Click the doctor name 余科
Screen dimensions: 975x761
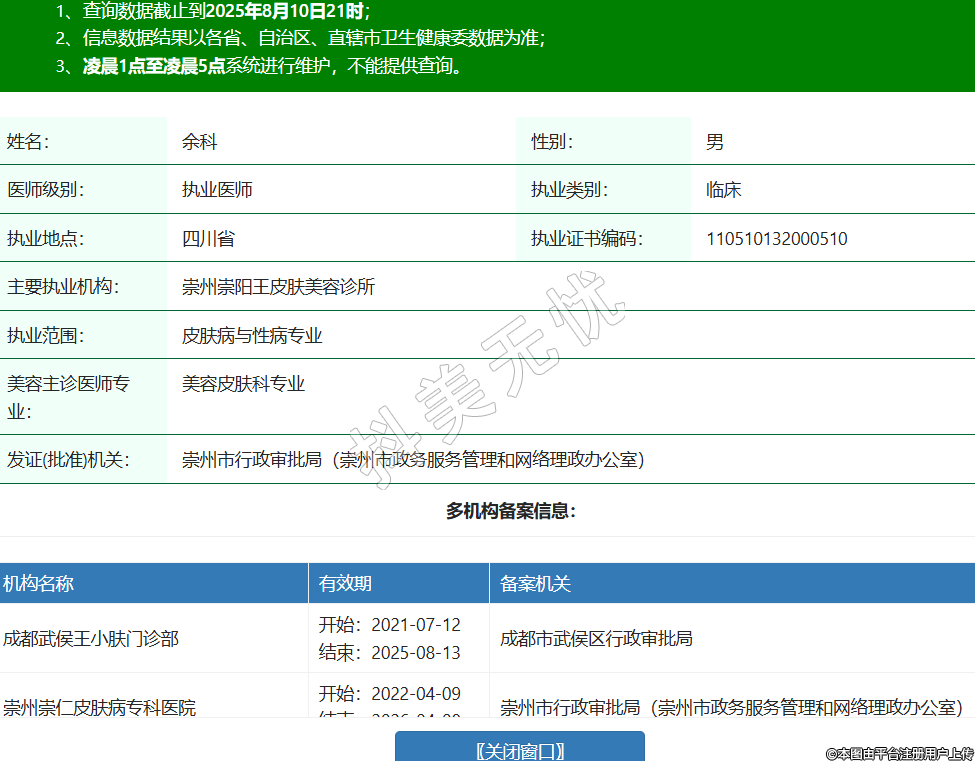pos(199,142)
